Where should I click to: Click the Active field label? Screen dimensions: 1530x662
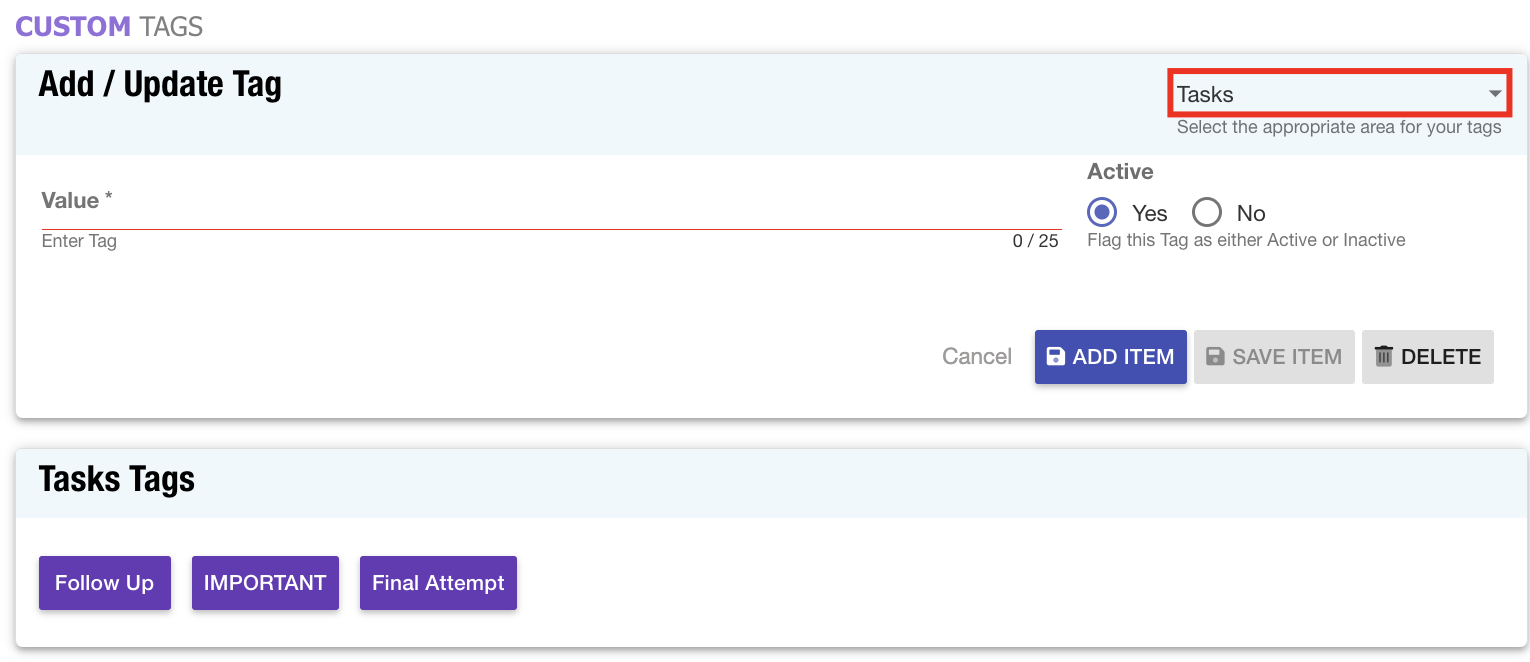1120,172
